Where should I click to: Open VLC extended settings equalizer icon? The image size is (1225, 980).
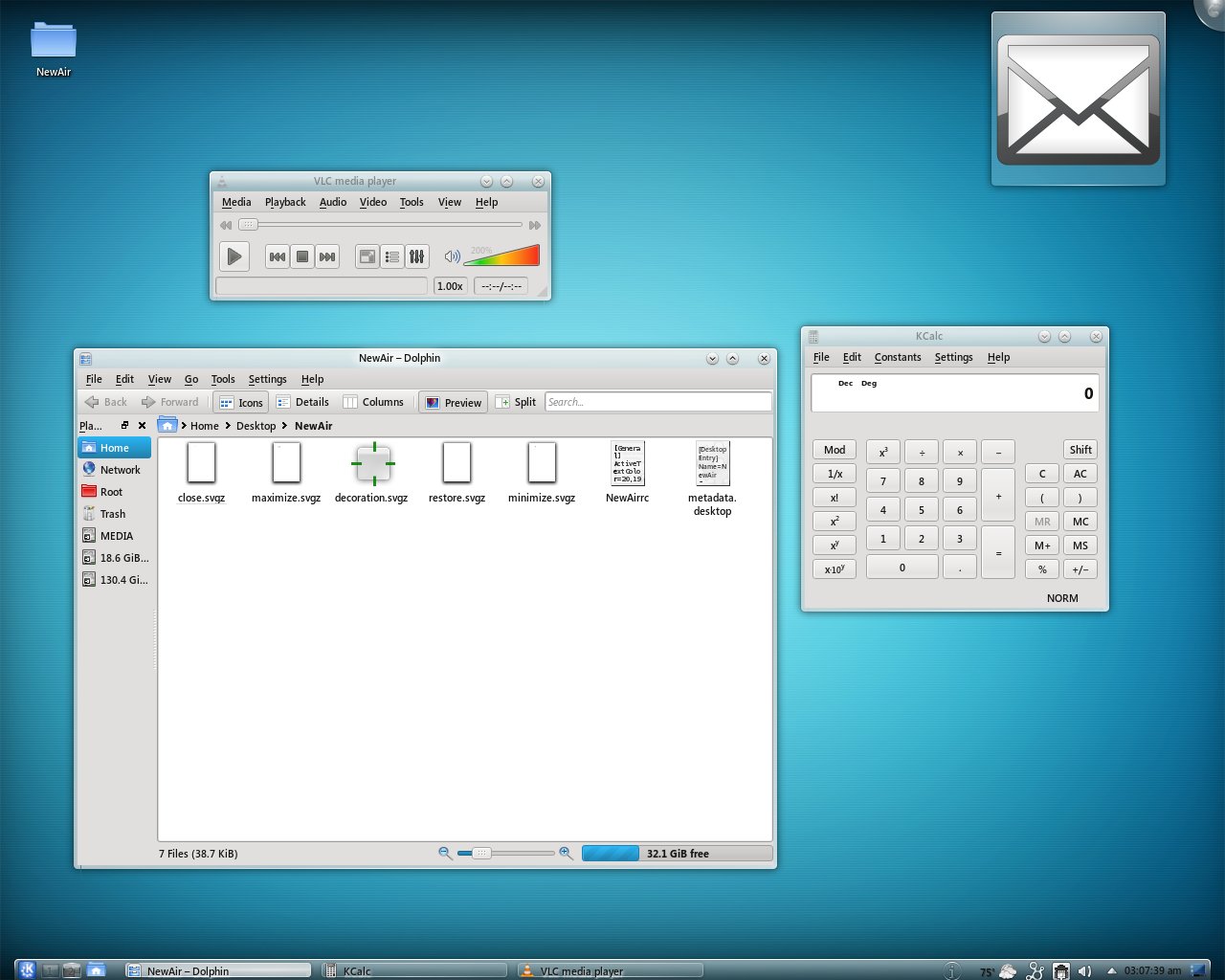[x=416, y=256]
